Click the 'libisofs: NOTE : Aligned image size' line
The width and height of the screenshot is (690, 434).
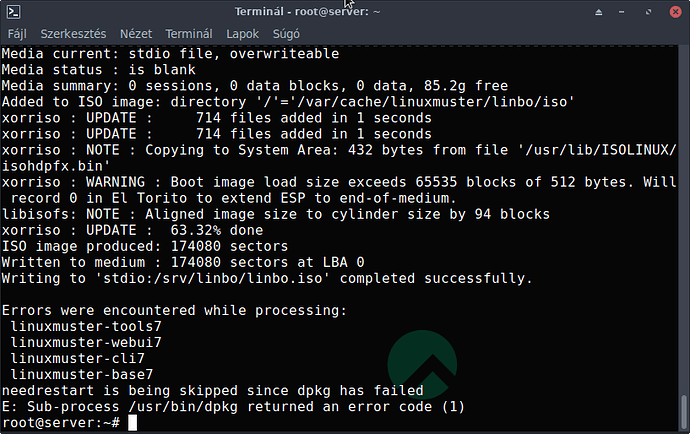(x=276, y=214)
